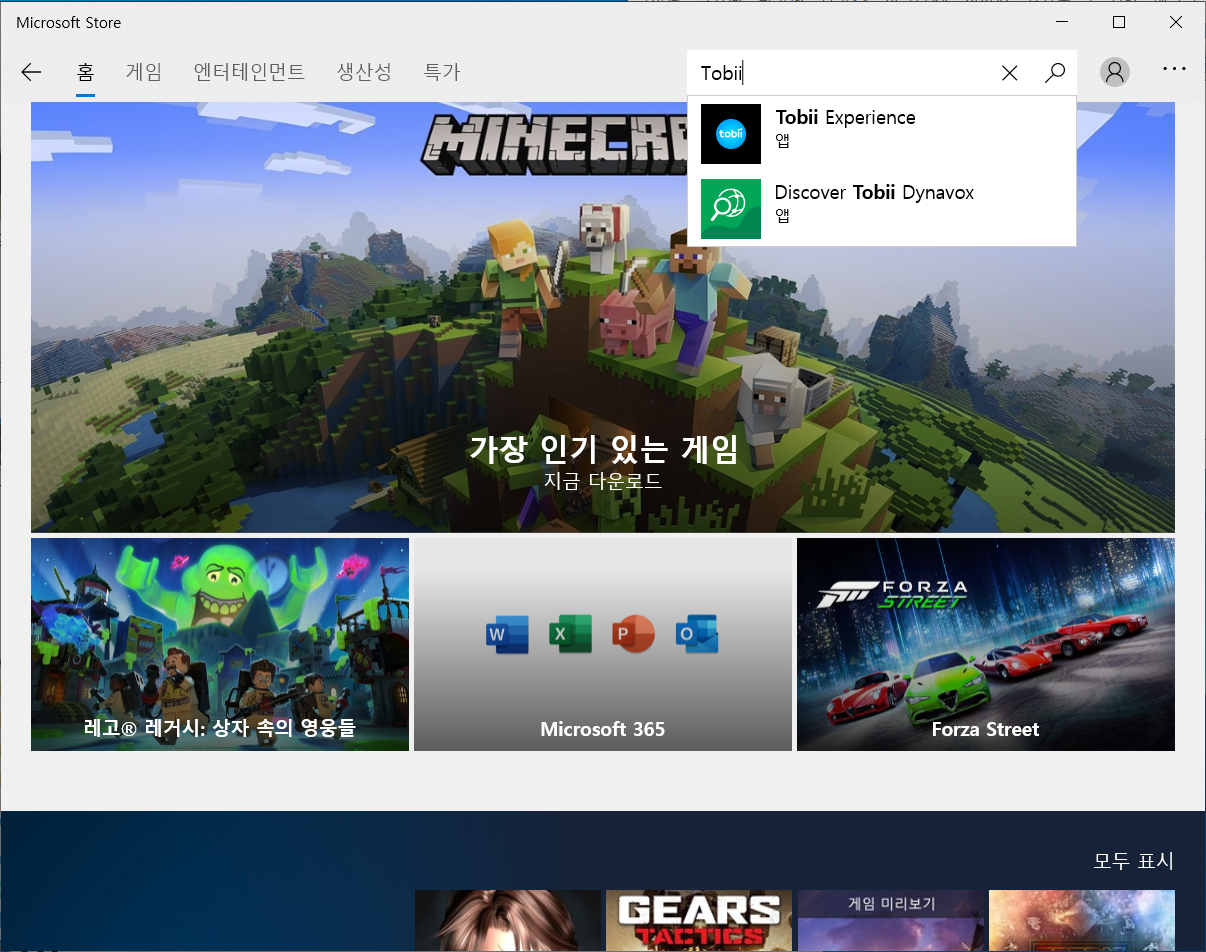Screen dimensions: 1206x952
Task: Click the Excel icon in Microsoft 365 tile
Action: 570,635
